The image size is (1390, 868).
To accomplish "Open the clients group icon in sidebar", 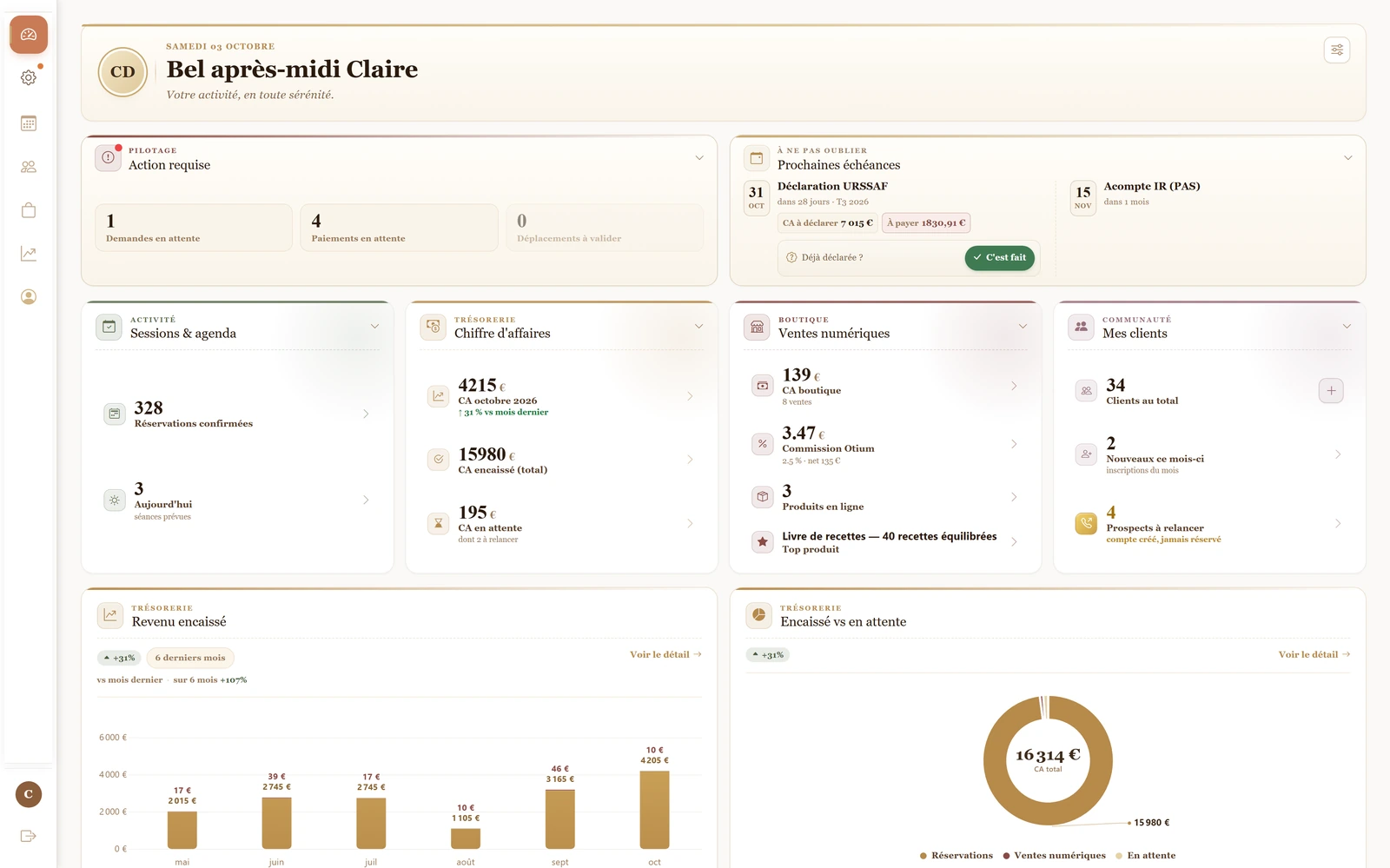I will pos(29,167).
